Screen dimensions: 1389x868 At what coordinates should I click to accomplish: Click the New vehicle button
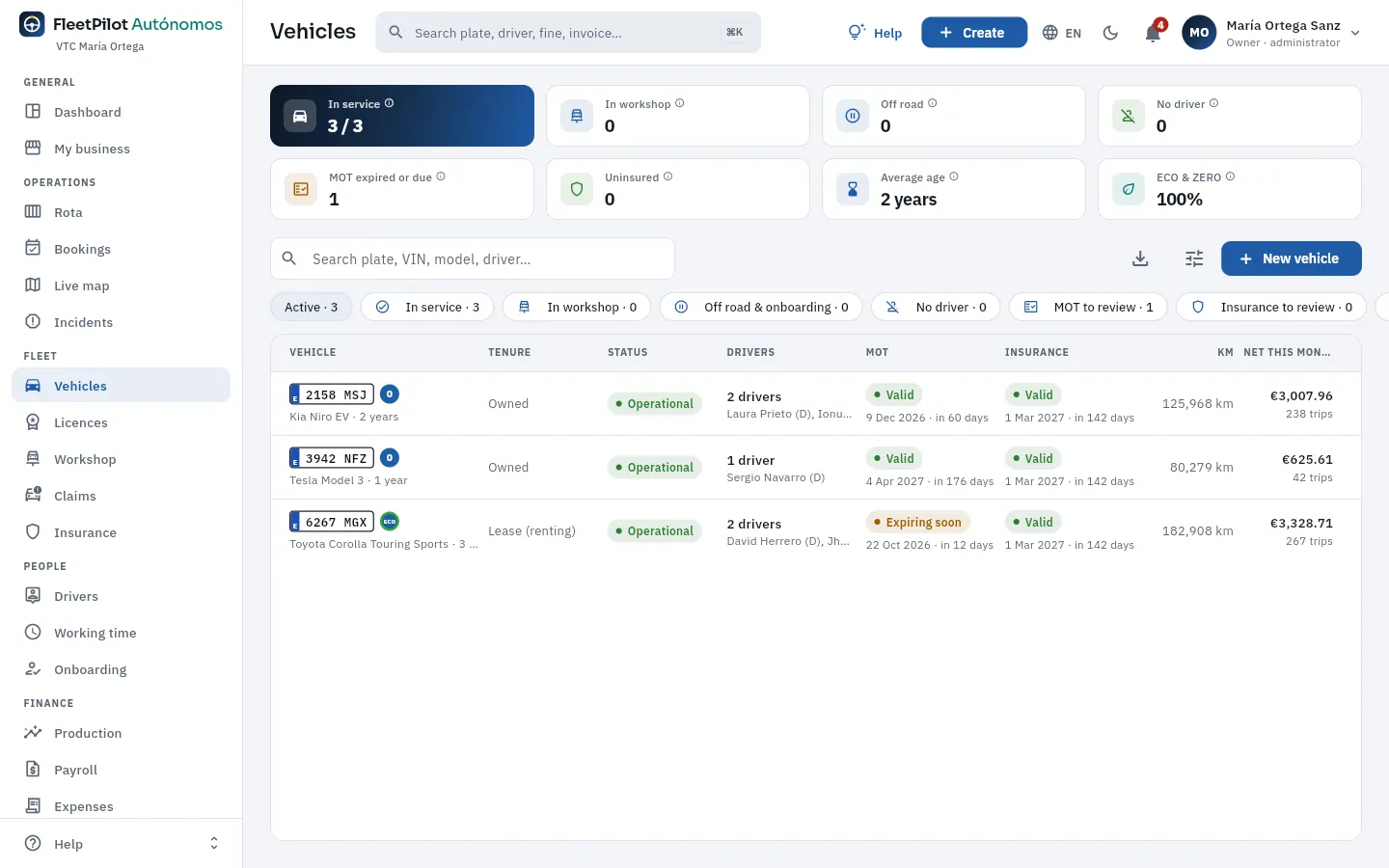click(x=1292, y=258)
